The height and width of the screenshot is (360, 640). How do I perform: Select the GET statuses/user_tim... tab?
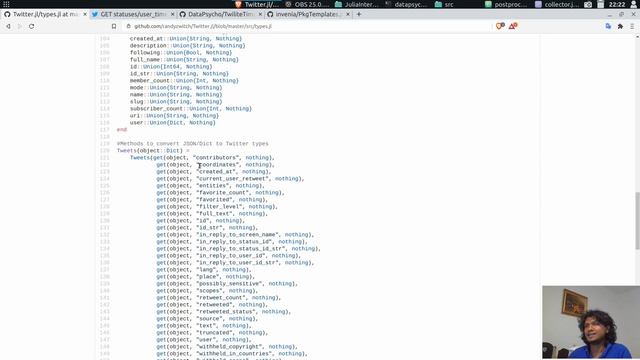pos(133,14)
